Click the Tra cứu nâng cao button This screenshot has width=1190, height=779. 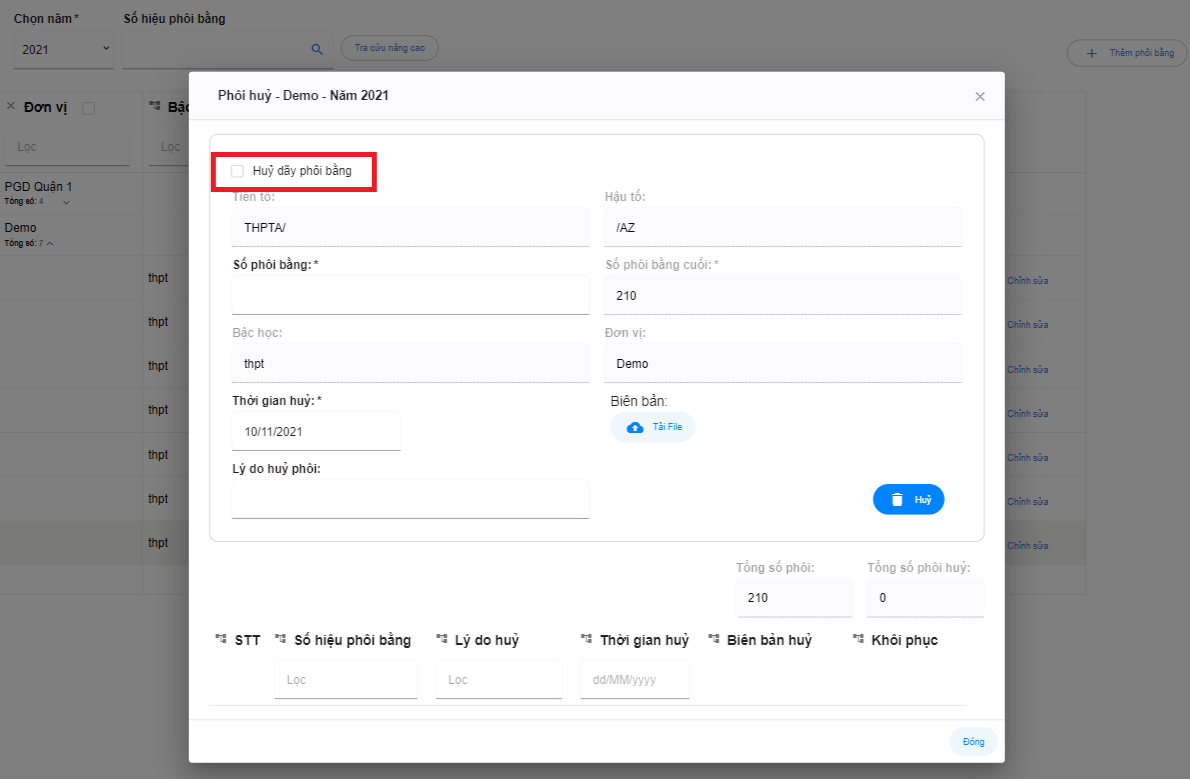pyautogui.click(x=389, y=48)
